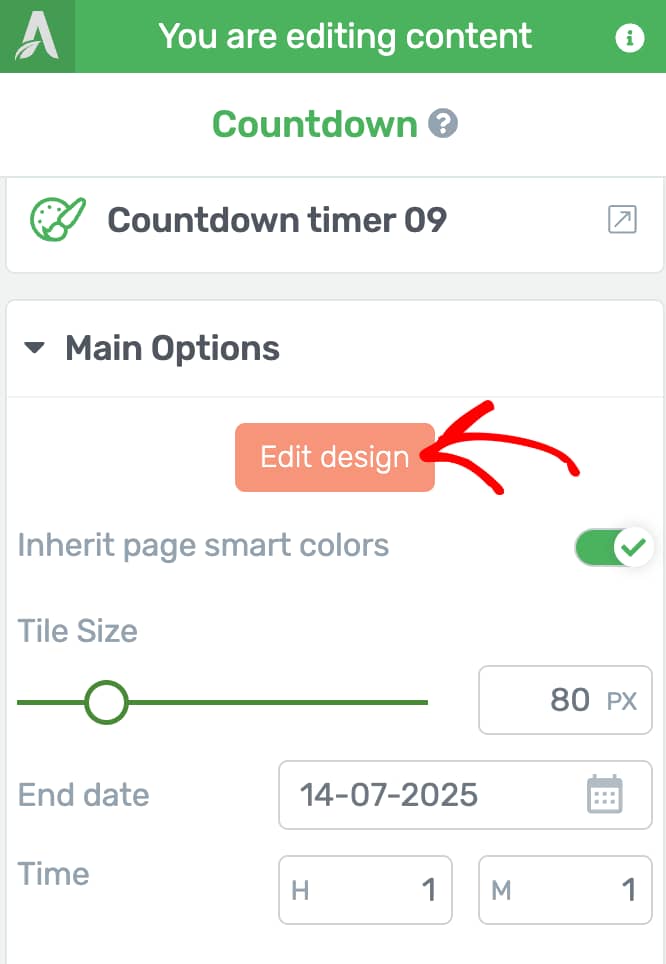Focus the Tile Size 80 value field
The height and width of the screenshot is (964, 666).
tap(565, 700)
